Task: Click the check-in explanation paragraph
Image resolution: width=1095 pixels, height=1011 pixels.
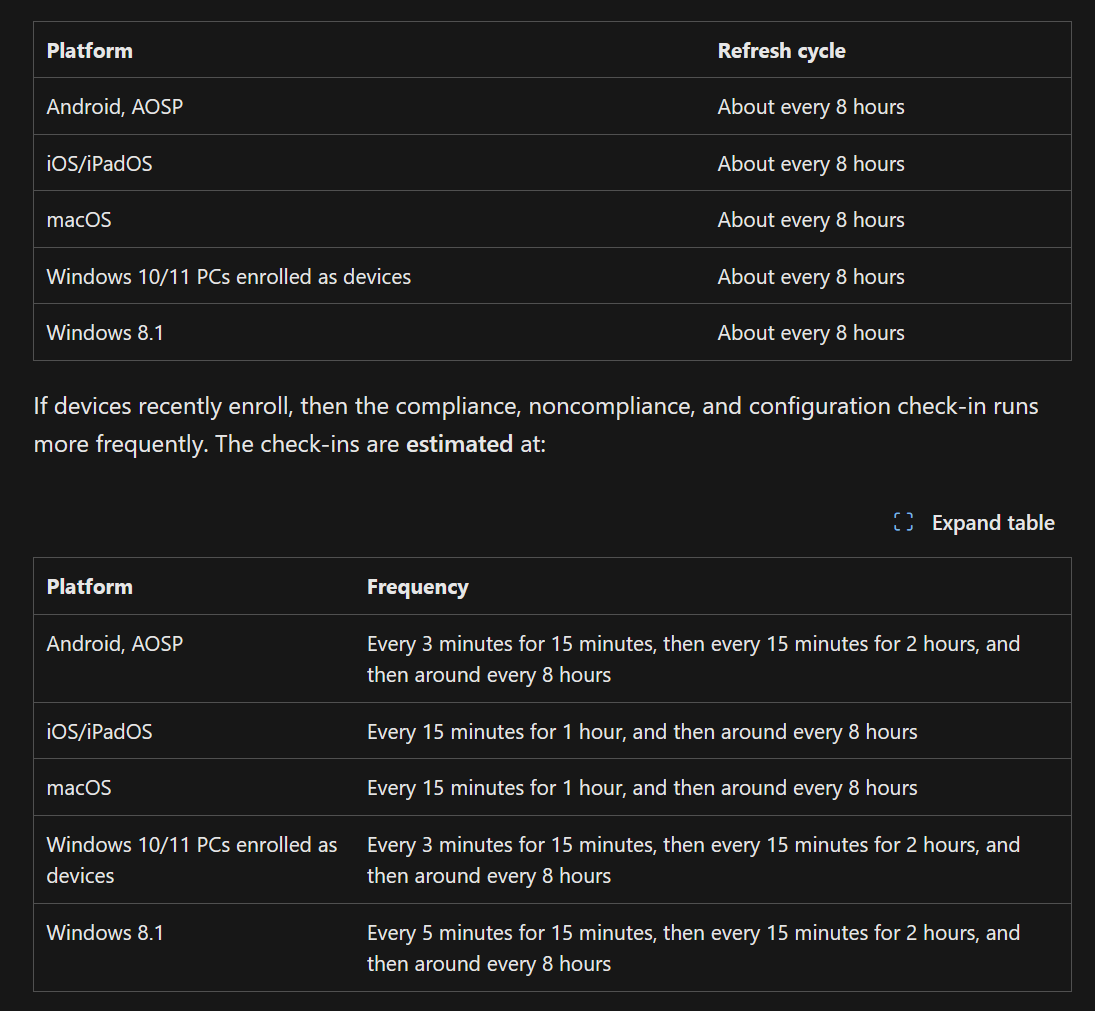Action: [535, 424]
